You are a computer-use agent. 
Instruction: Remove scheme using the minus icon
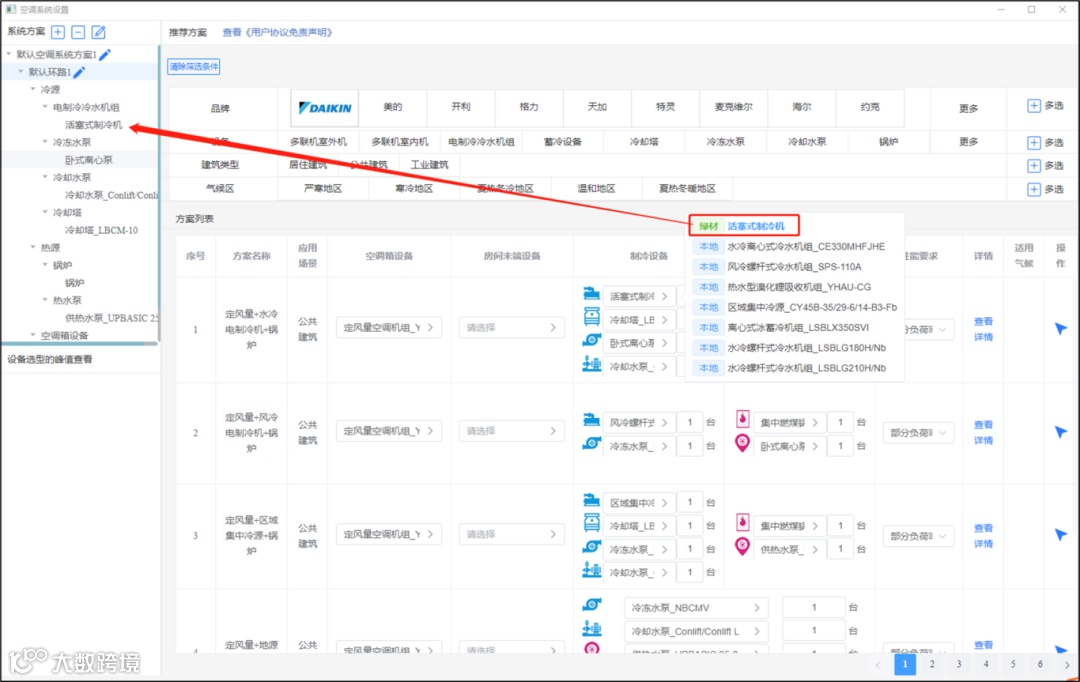(79, 32)
